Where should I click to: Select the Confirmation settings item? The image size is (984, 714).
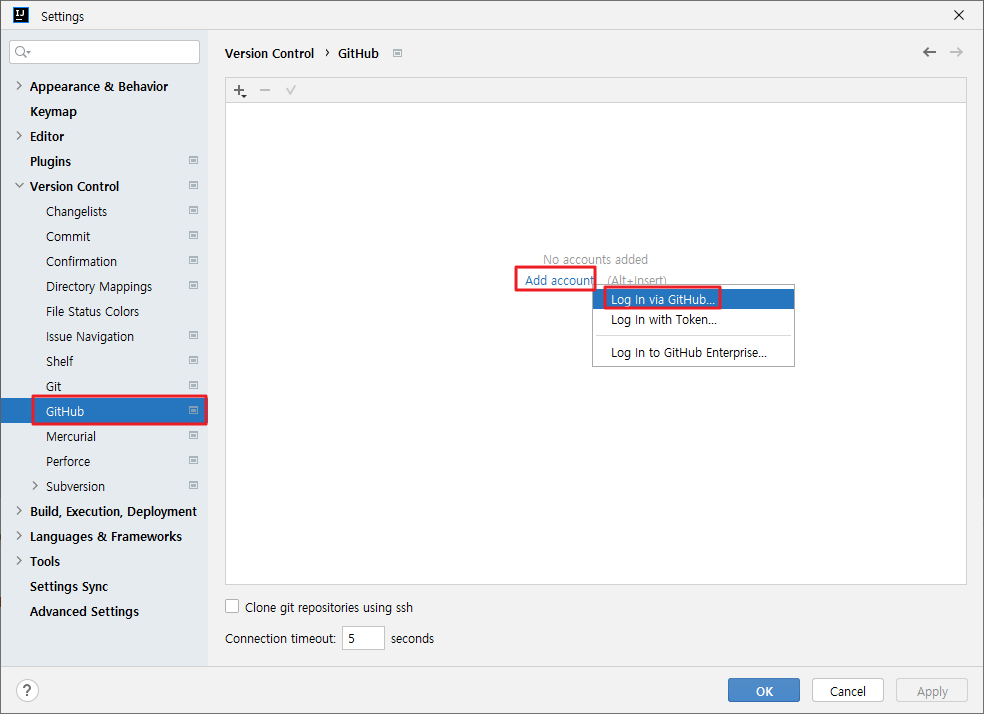[x=82, y=262]
